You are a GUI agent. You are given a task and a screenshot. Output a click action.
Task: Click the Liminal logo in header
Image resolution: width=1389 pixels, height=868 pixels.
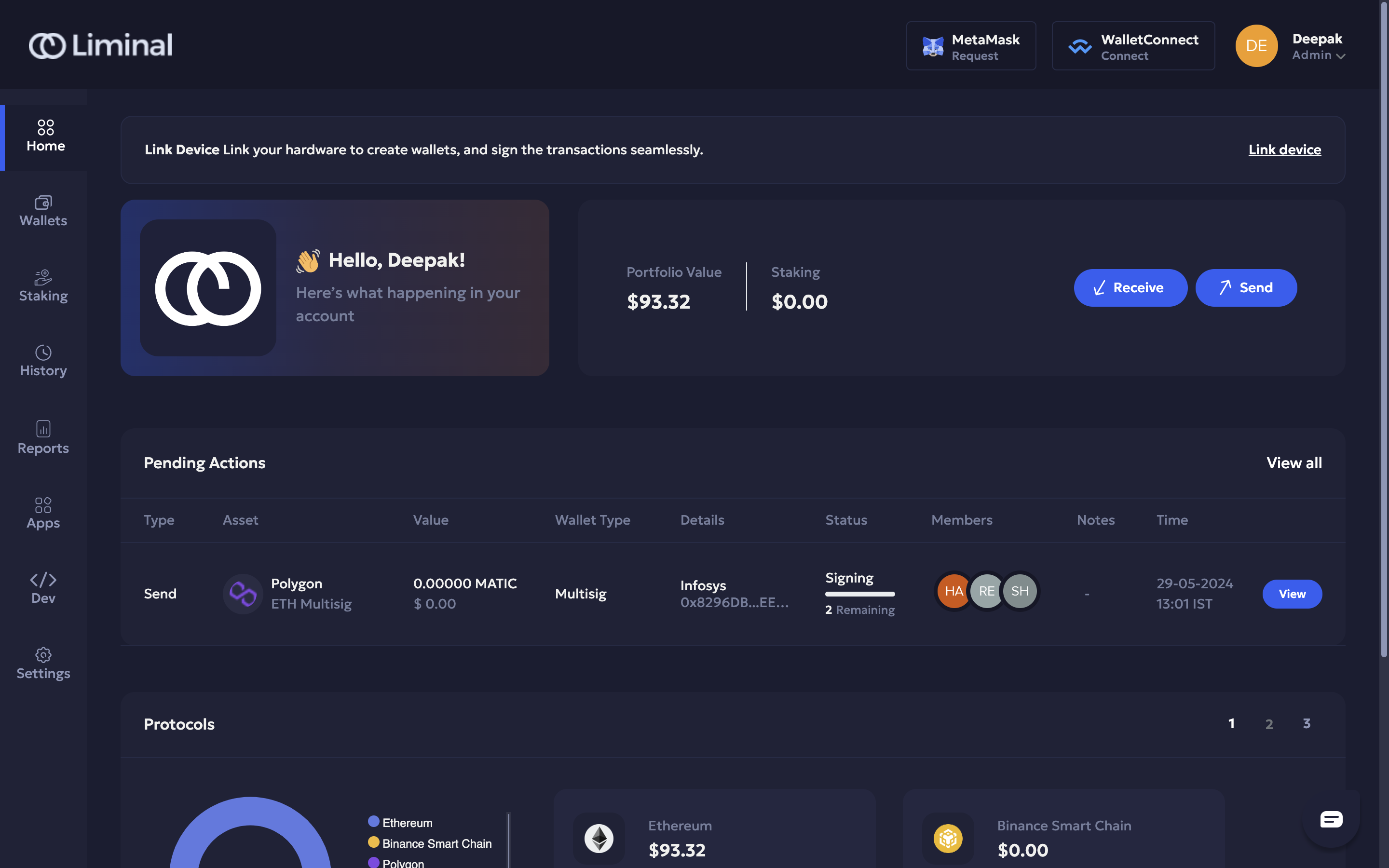tap(100, 45)
